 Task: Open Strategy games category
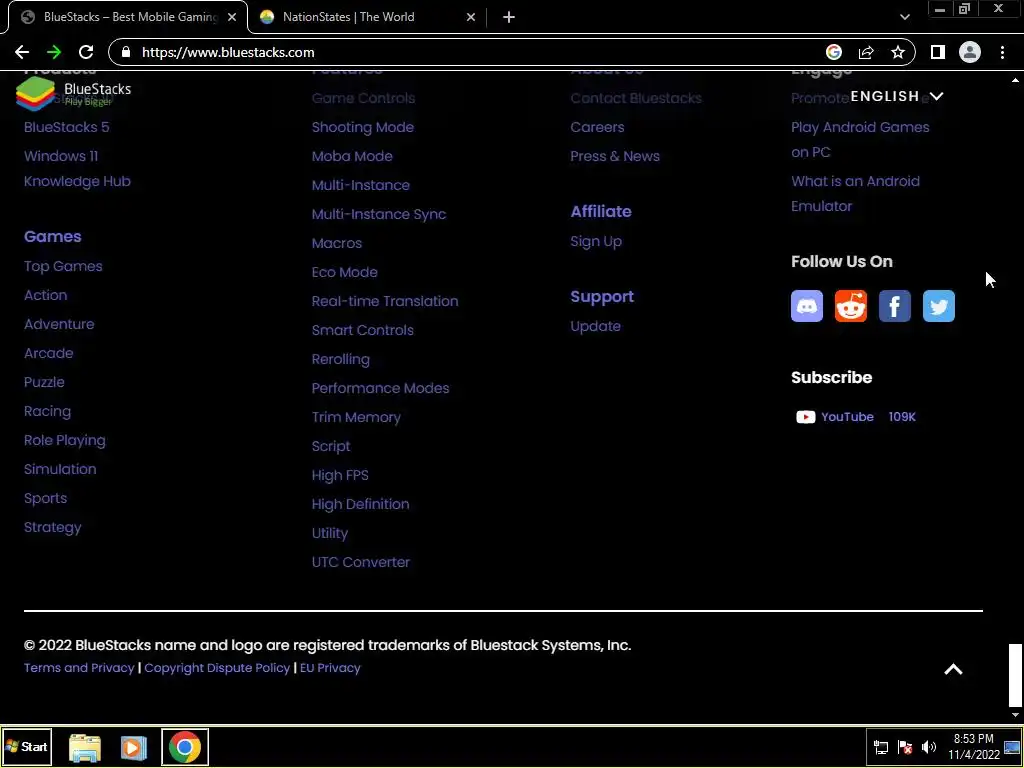tap(53, 527)
